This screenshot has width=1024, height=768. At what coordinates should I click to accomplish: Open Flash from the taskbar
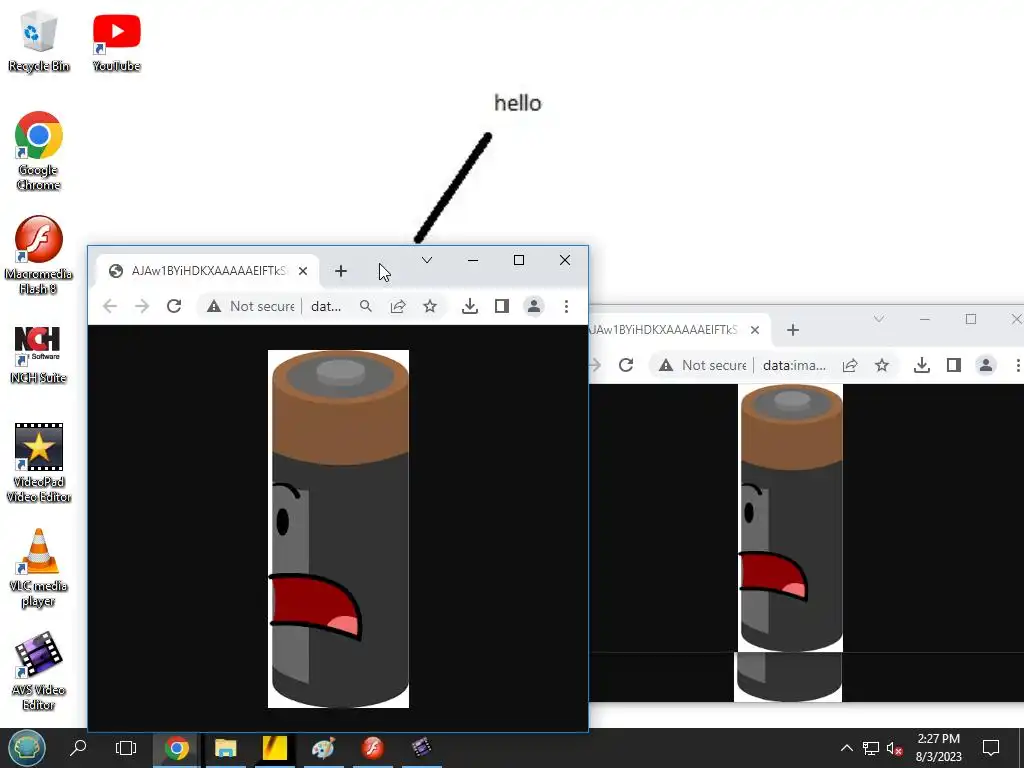[x=373, y=748]
